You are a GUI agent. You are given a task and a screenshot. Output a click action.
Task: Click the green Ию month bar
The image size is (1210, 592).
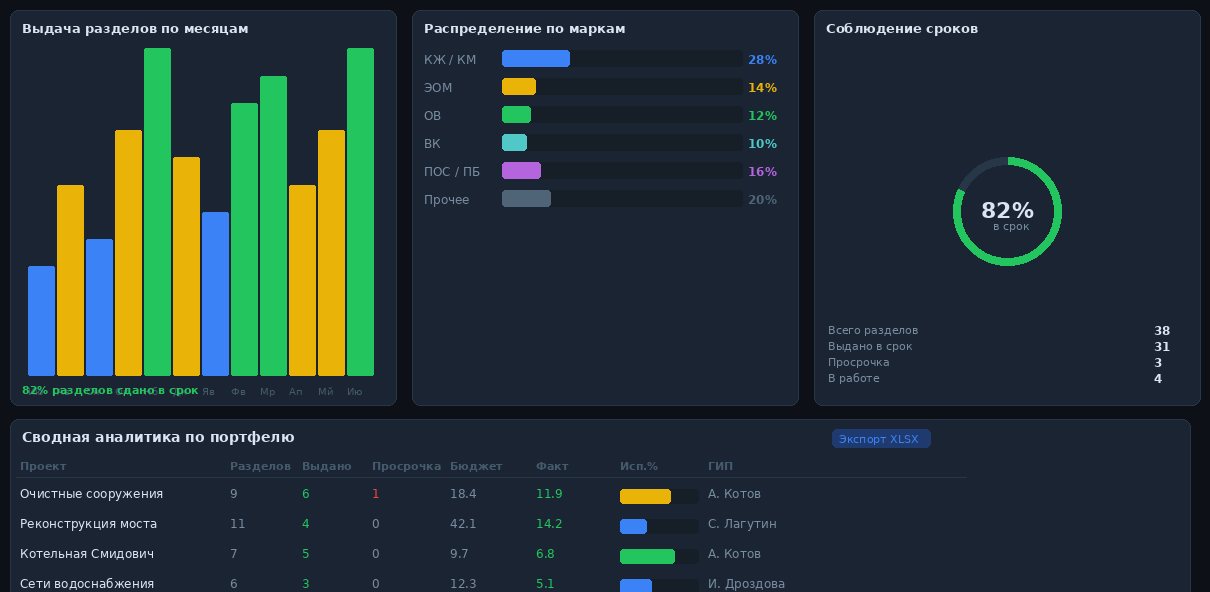pos(360,212)
